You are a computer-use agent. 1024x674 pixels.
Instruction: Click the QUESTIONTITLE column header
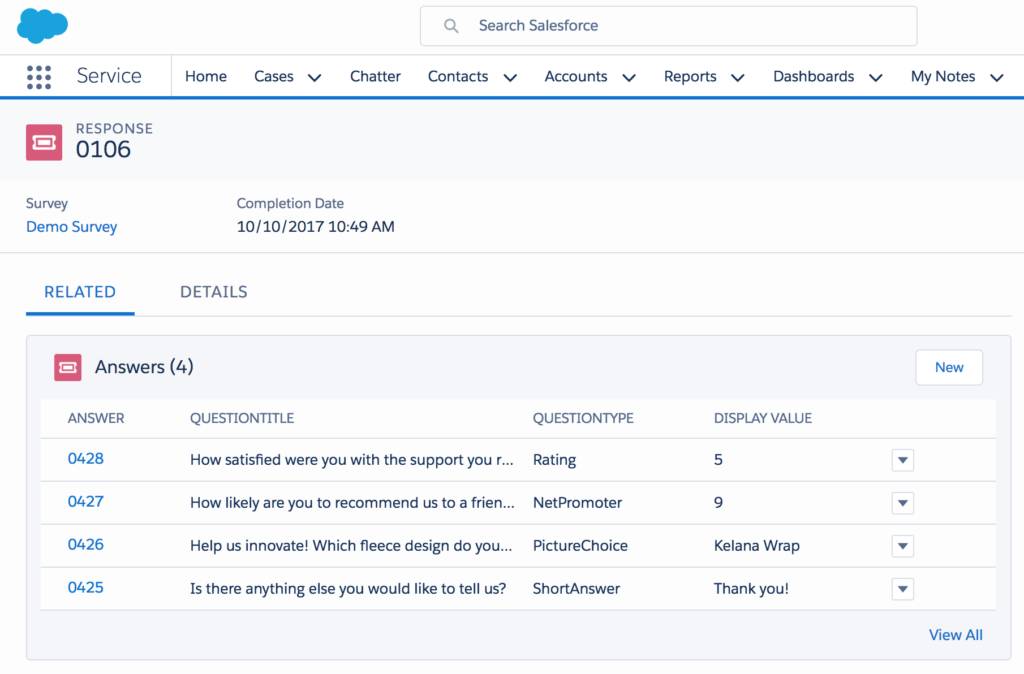tap(242, 418)
